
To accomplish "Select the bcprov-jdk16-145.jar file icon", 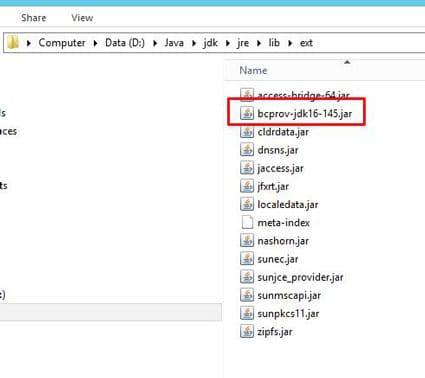I will [x=247, y=113].
